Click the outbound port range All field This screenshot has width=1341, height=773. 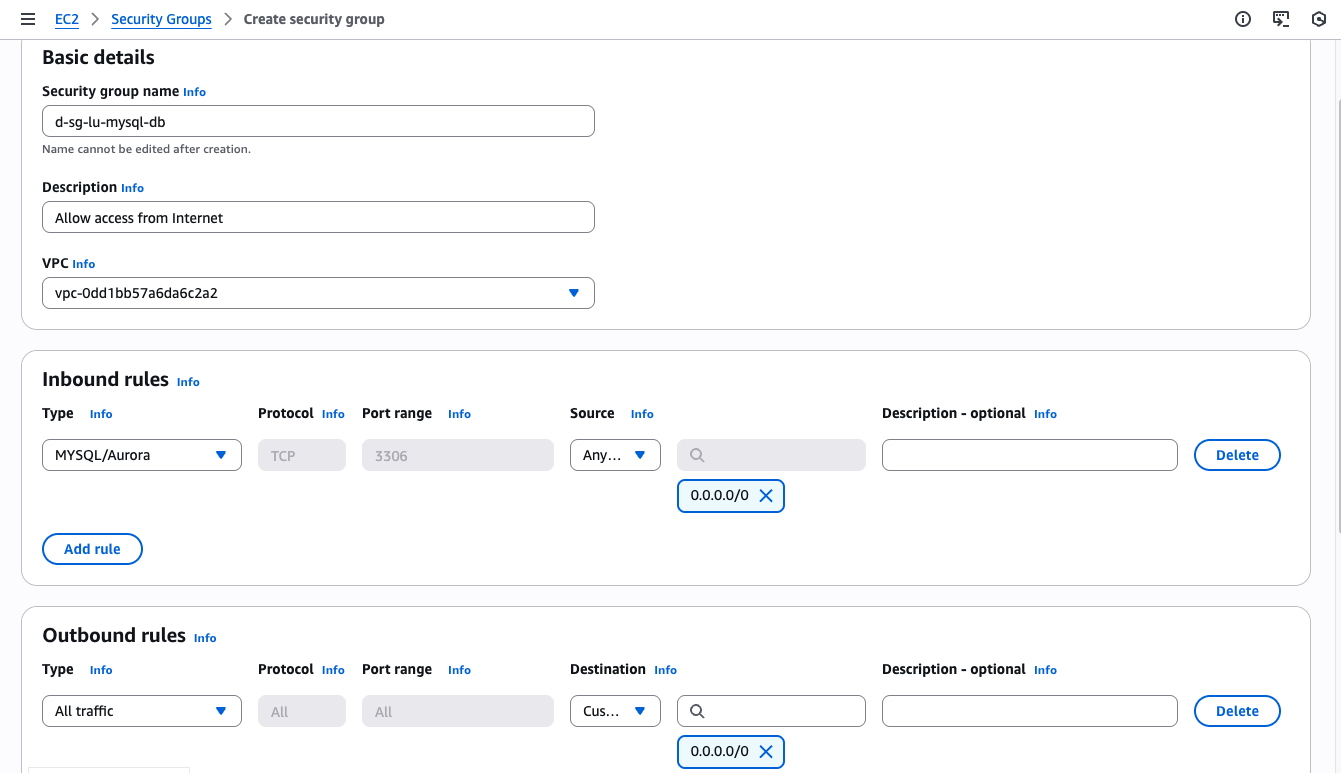pos(458,711)
